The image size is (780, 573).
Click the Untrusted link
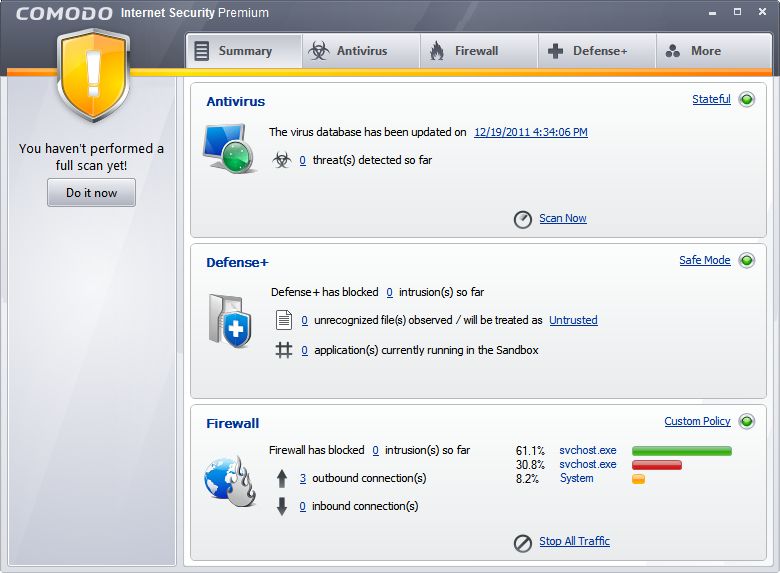573,320
